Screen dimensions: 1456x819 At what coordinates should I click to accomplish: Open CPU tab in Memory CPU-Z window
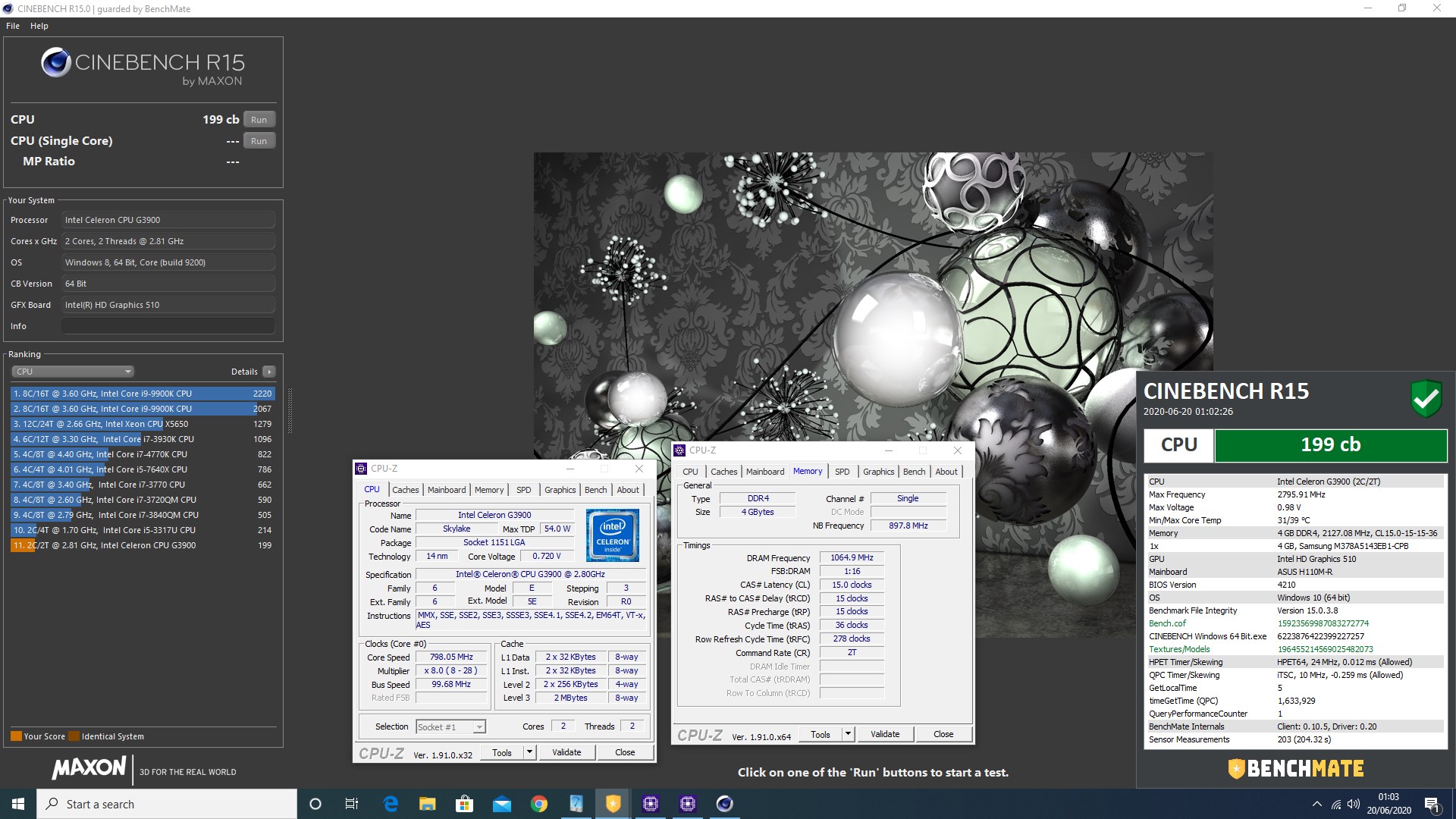(690, 472)
